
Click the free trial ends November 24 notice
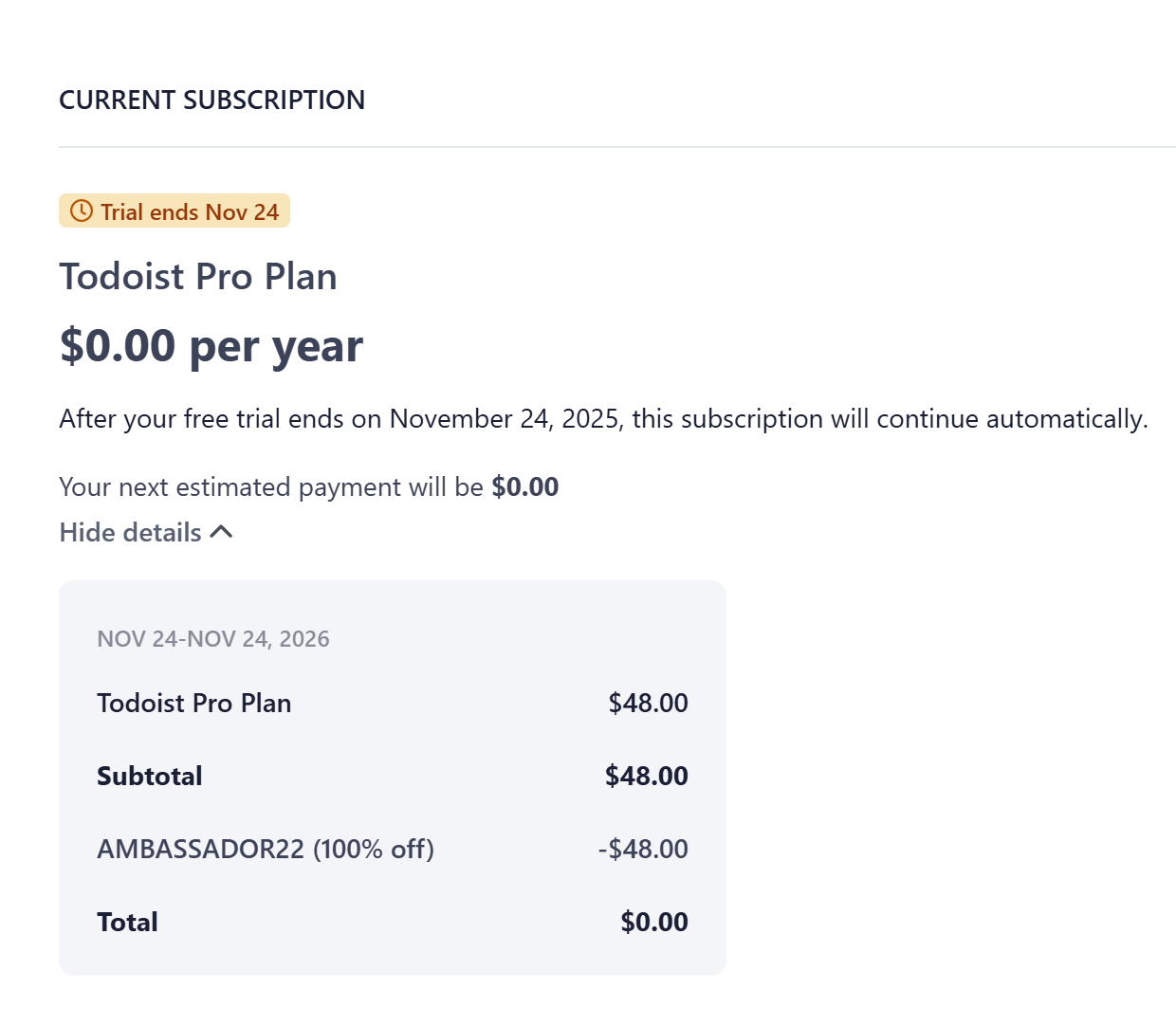tap(603, 419)
